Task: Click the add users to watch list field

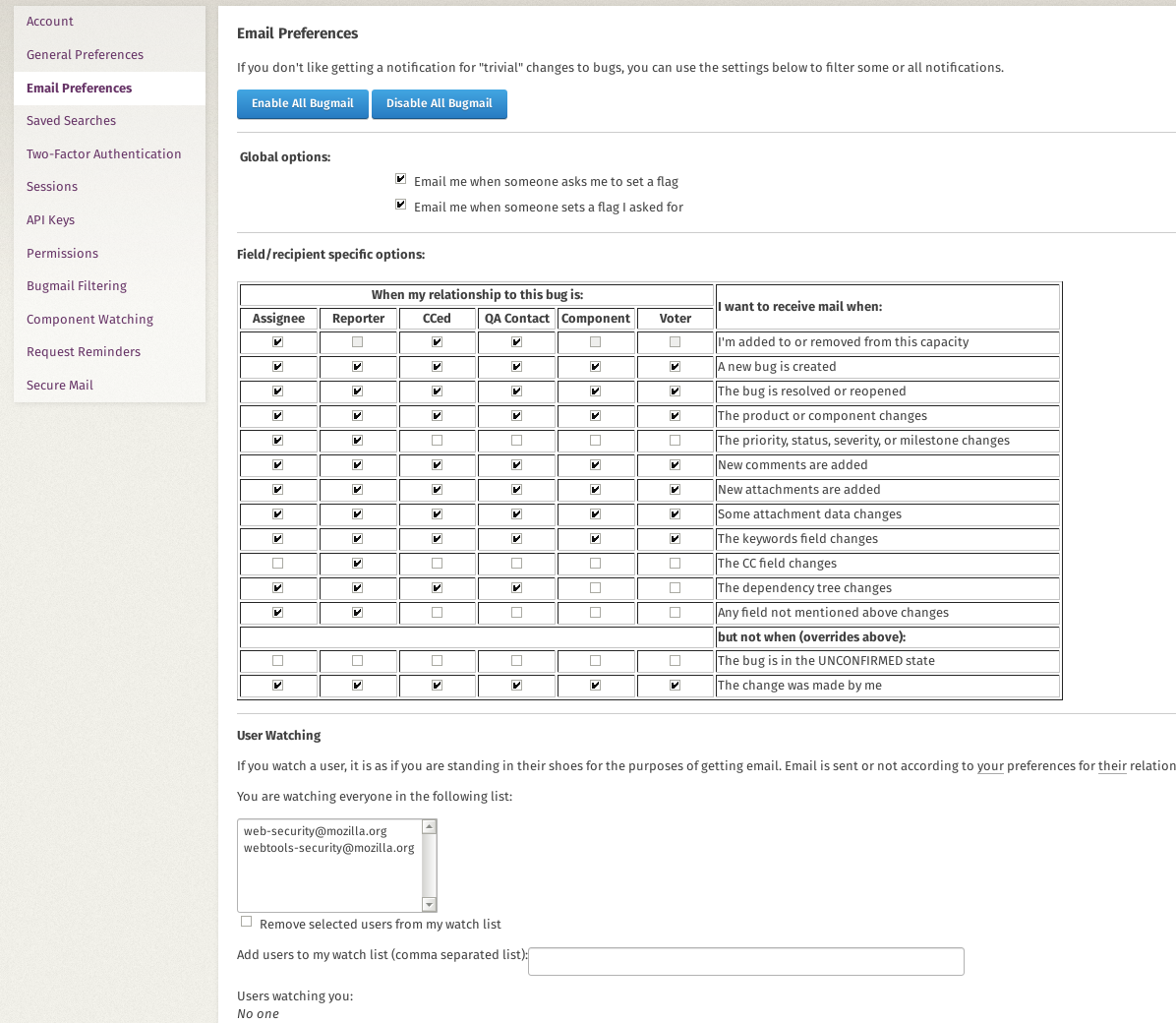Action: (x=746, y=961)
